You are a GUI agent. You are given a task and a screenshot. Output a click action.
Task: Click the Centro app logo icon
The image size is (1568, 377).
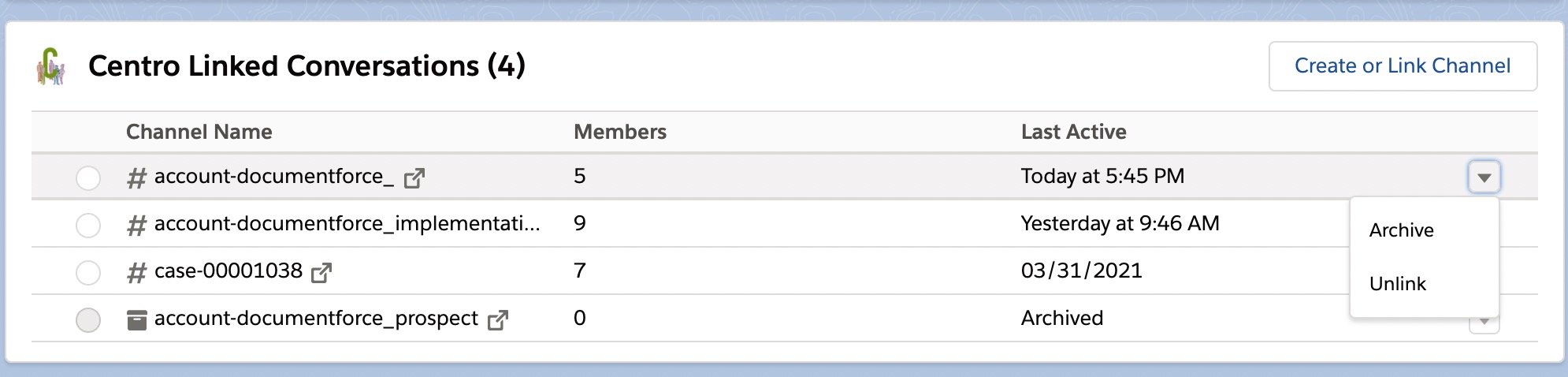pyautogui.click(x=50, y=66)
